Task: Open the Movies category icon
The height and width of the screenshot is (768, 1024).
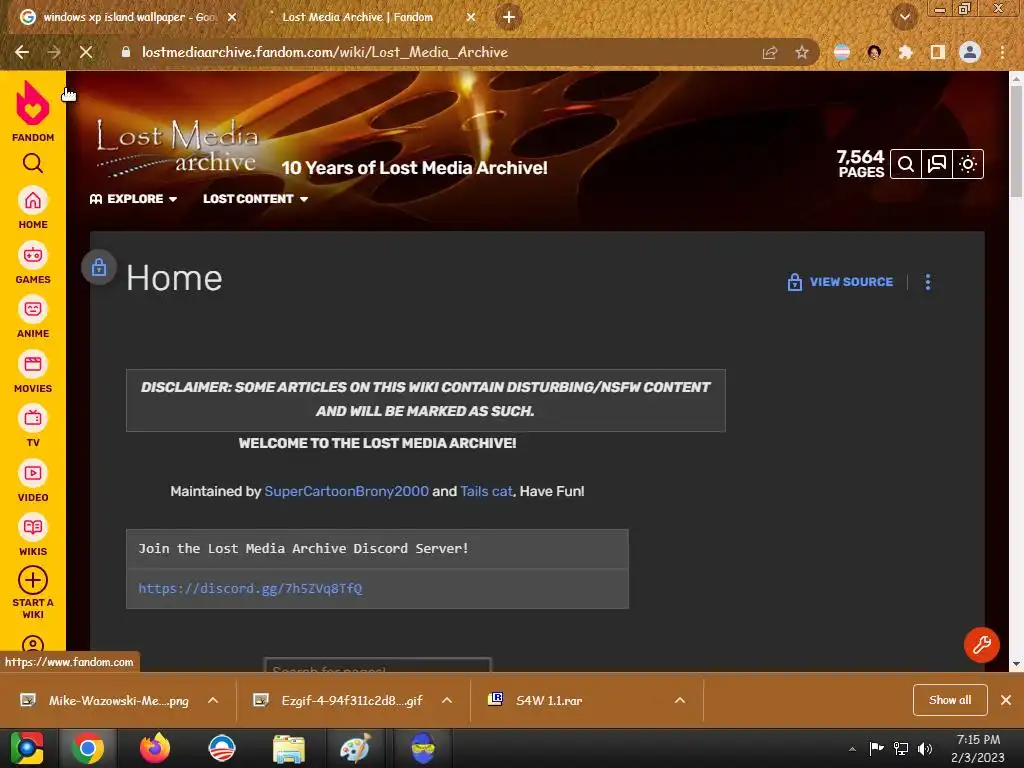Action: [33, 364]
